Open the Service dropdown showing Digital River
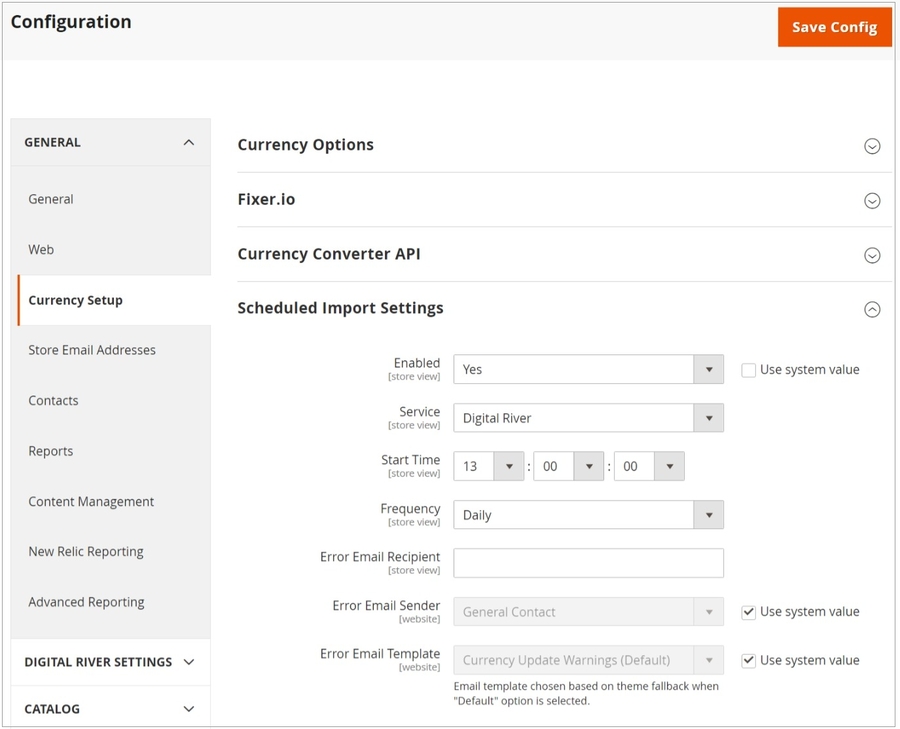The width and height of the screenshot is (900, 729). tap(588, 418)
